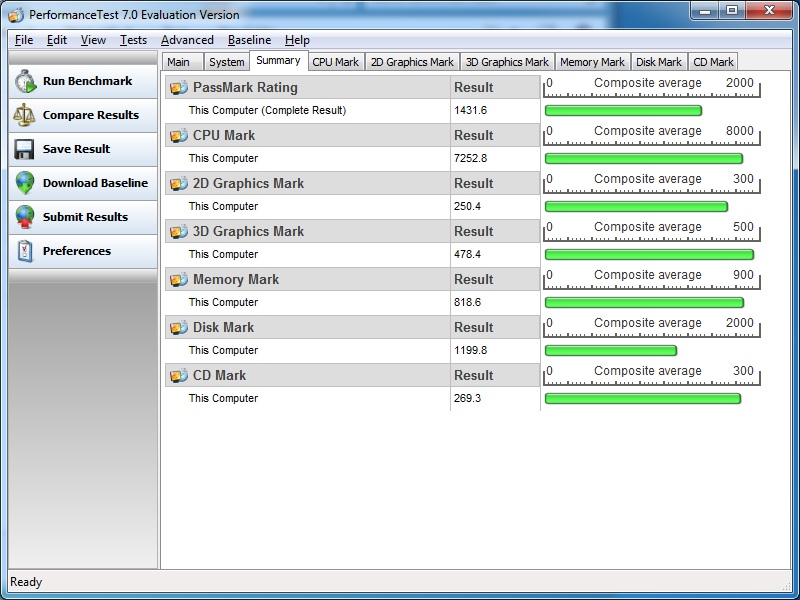
Task: Click the Run Benchmark button label
Action: (87, 81)
